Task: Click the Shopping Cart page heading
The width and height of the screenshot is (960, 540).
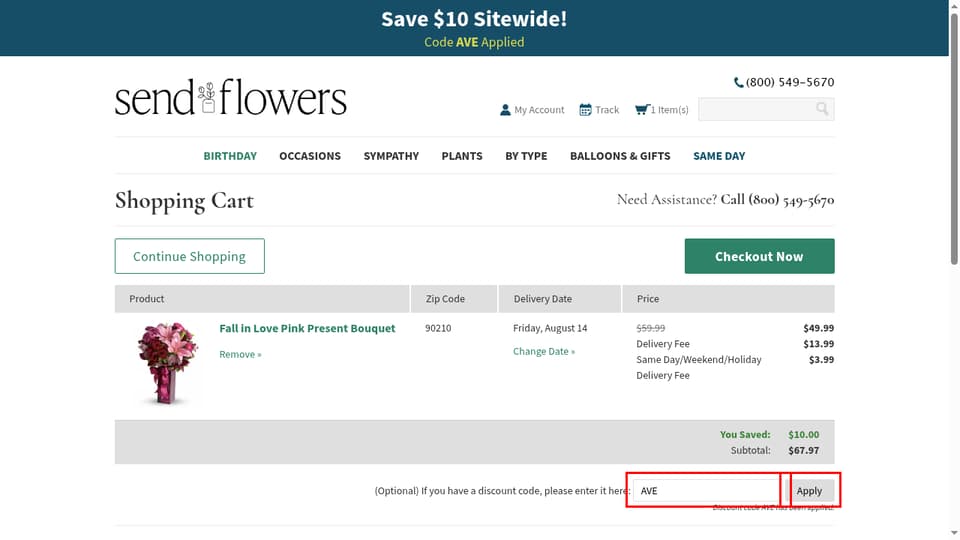Action: click(x=184, y=200)
